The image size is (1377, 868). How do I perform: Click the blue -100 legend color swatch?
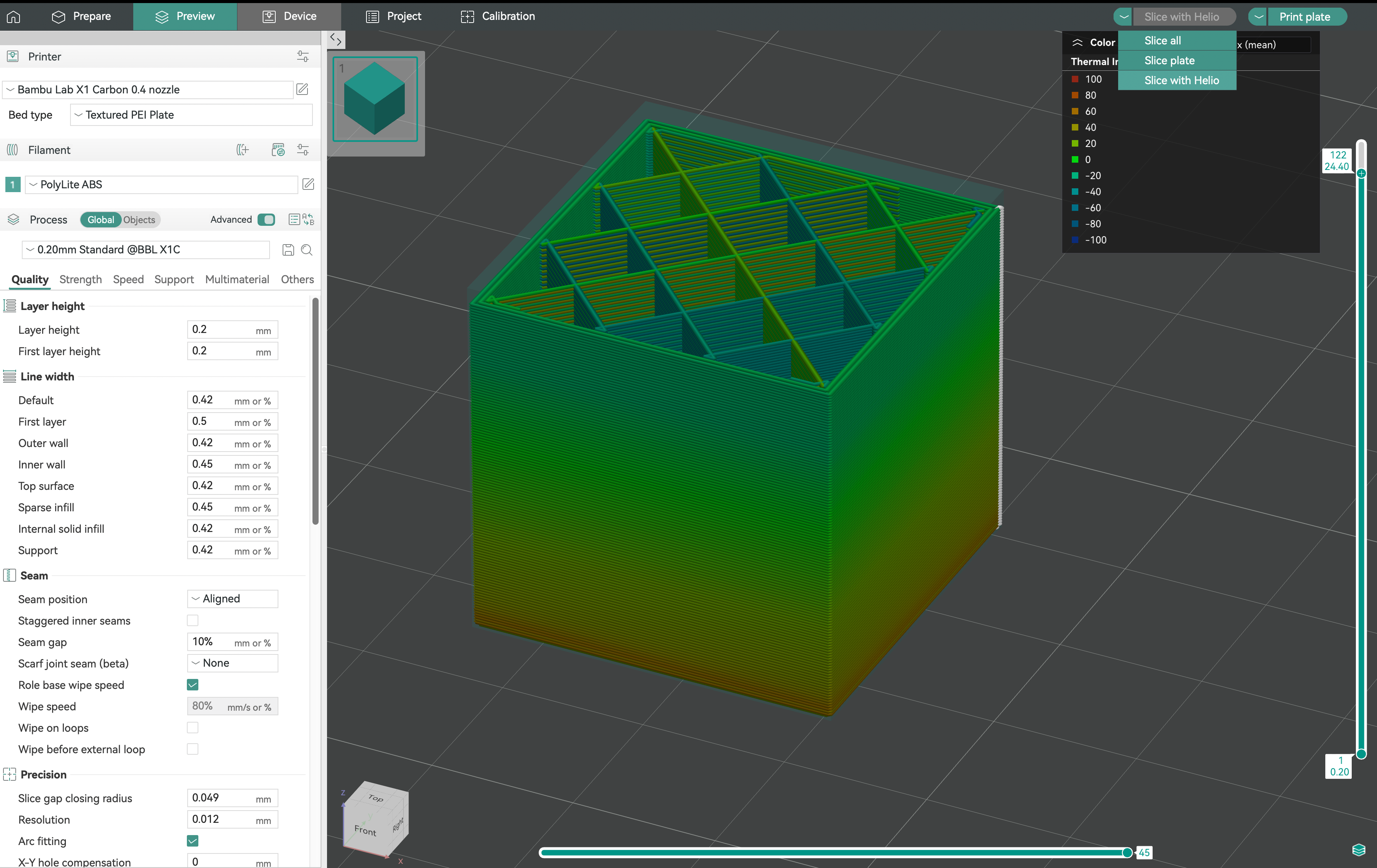(x=1075, y=240)
